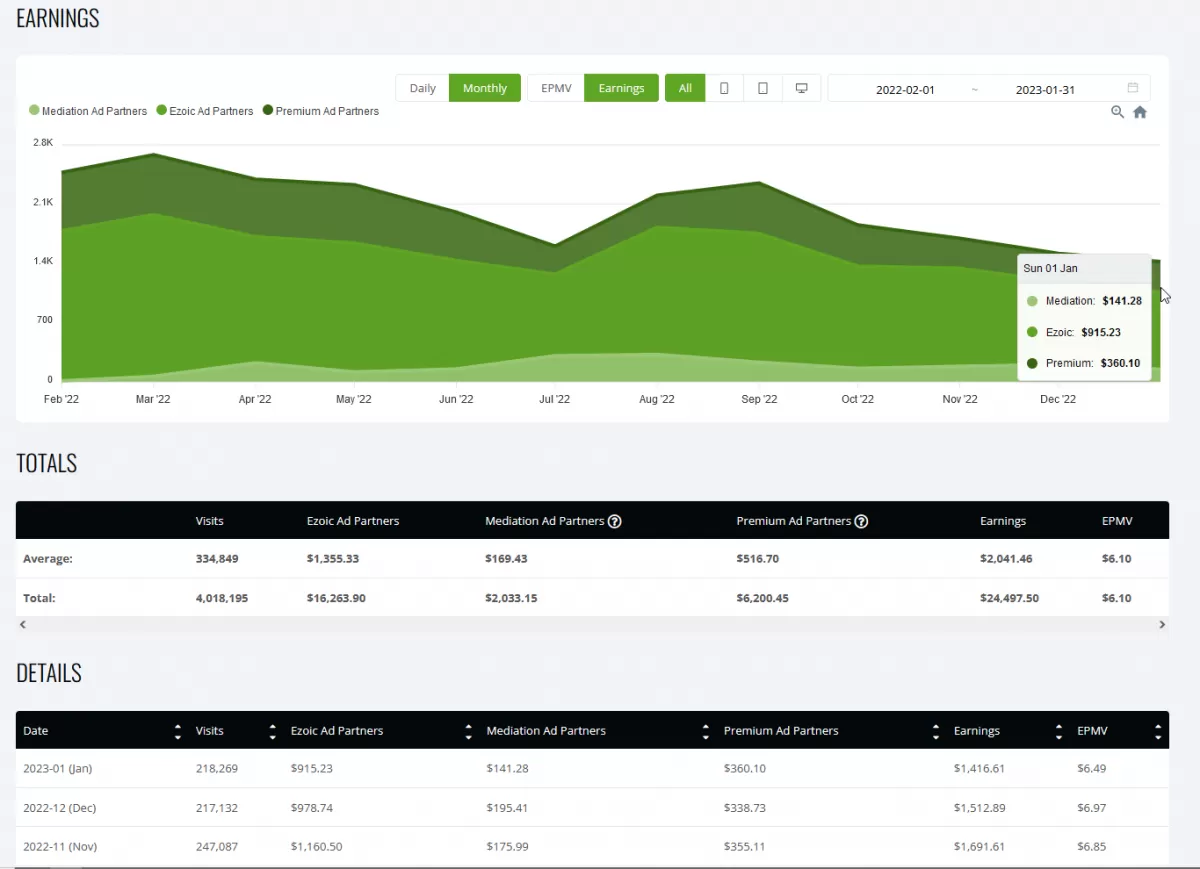This screenshot has height=869, width=1200.
Task: Toggle Premium Ad Partners legend series
Action: click(x=320, y=111)
